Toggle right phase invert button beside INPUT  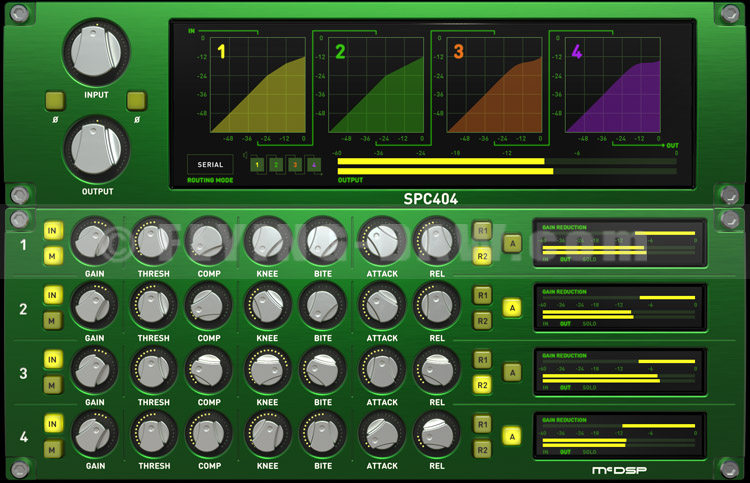136,100
